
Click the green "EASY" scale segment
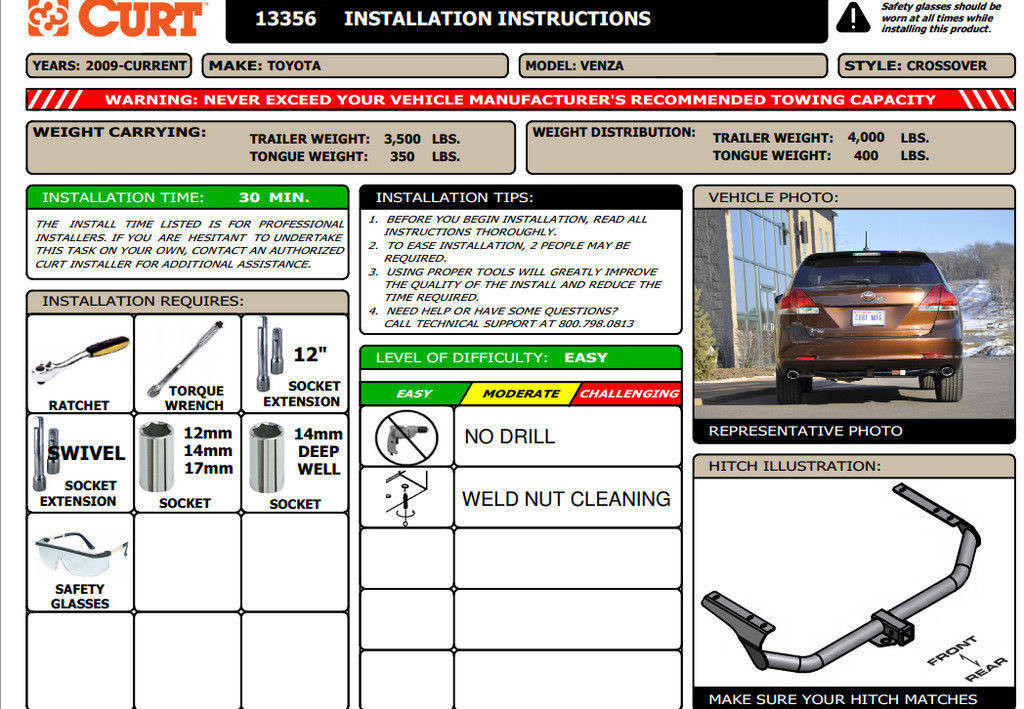pos(414,394)
